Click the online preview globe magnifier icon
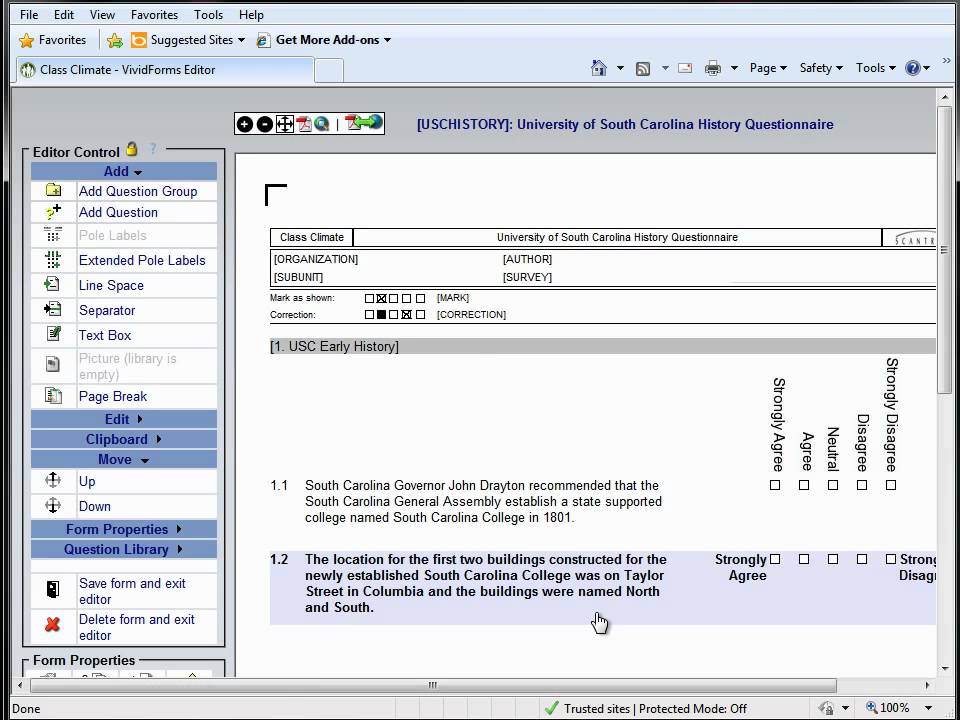Image resolution: width=960 pixels, height=720 pixels. (x=321, y=124)
